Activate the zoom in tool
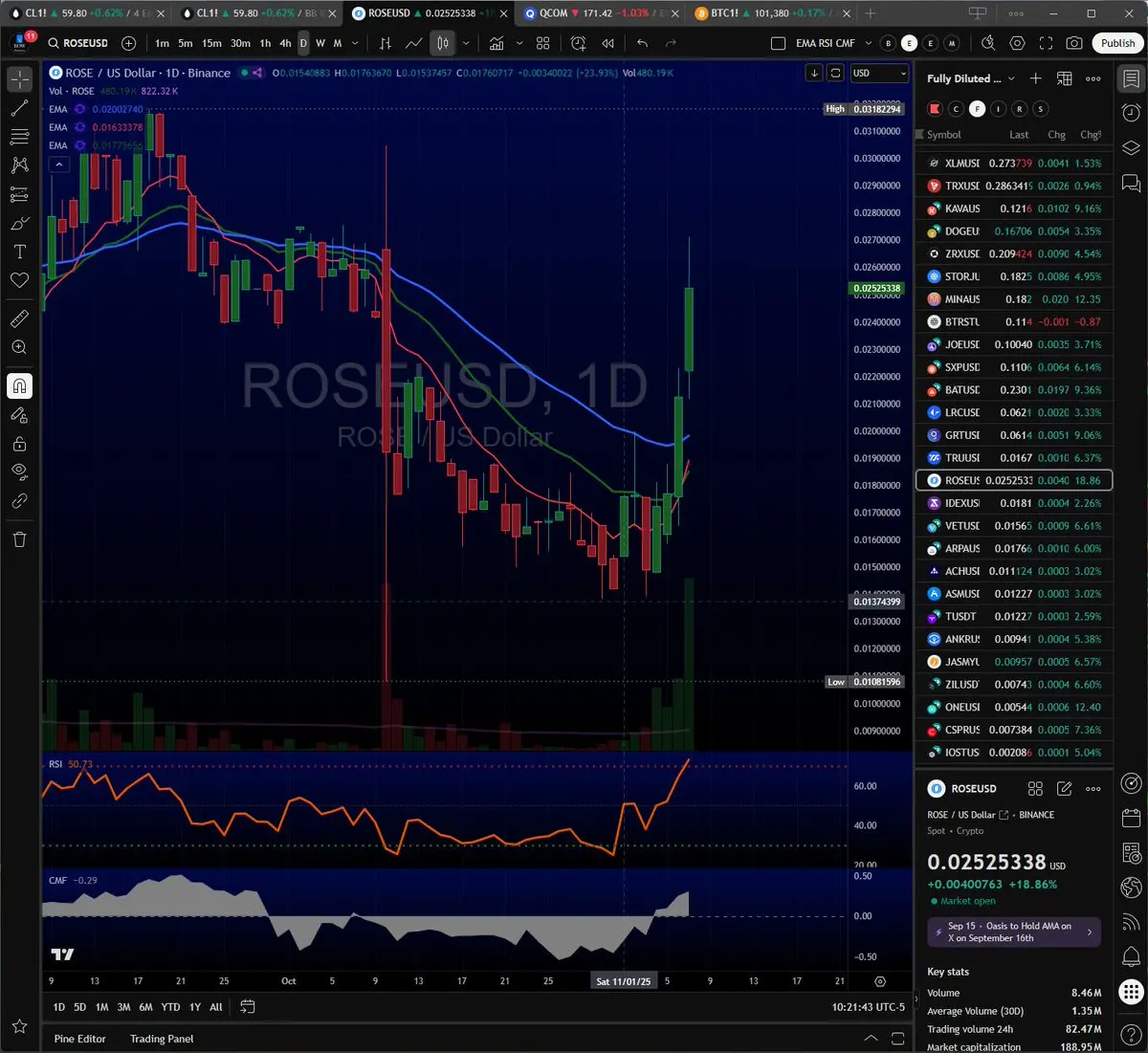This screenshot has width=1148, height=1053. pyautogui.click(x=19, y=347)
